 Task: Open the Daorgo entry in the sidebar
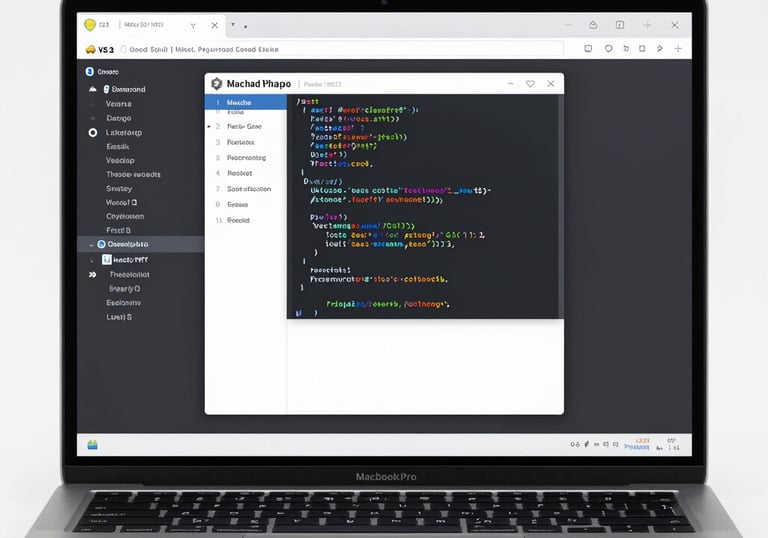(119, 118)
